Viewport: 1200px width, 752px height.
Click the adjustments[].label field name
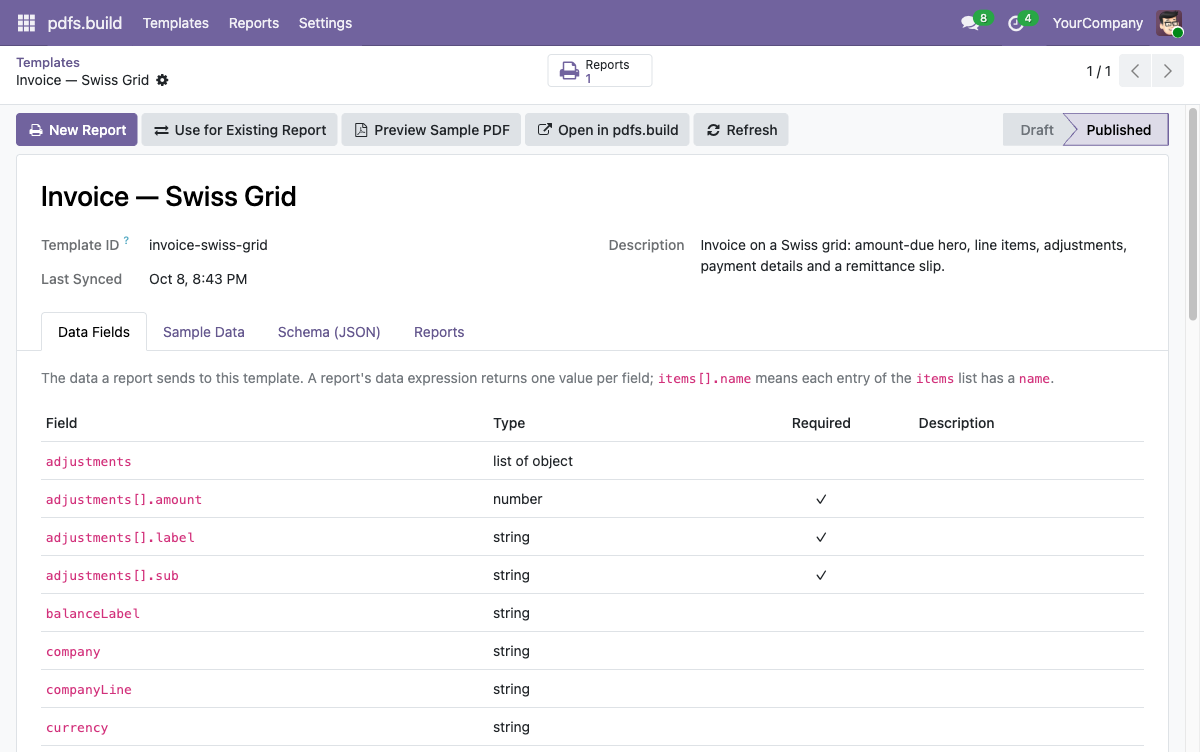click(120, 537)
